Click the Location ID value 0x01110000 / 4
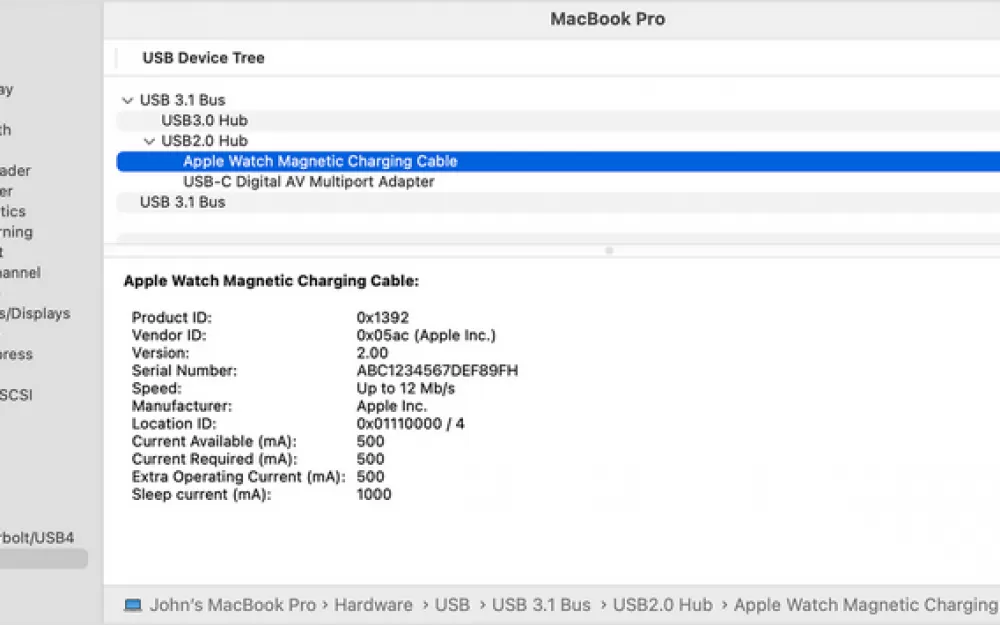The image size is (1000, 625). [x=411, y=424]
